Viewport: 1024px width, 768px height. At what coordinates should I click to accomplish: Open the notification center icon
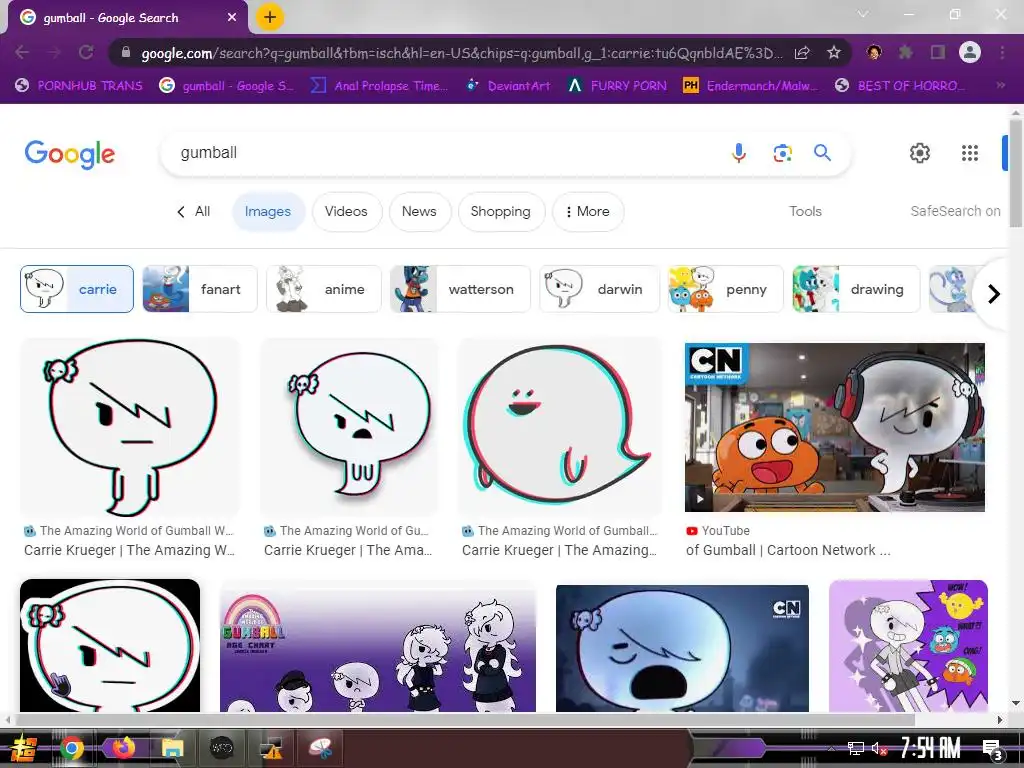[x=992, y=750]
